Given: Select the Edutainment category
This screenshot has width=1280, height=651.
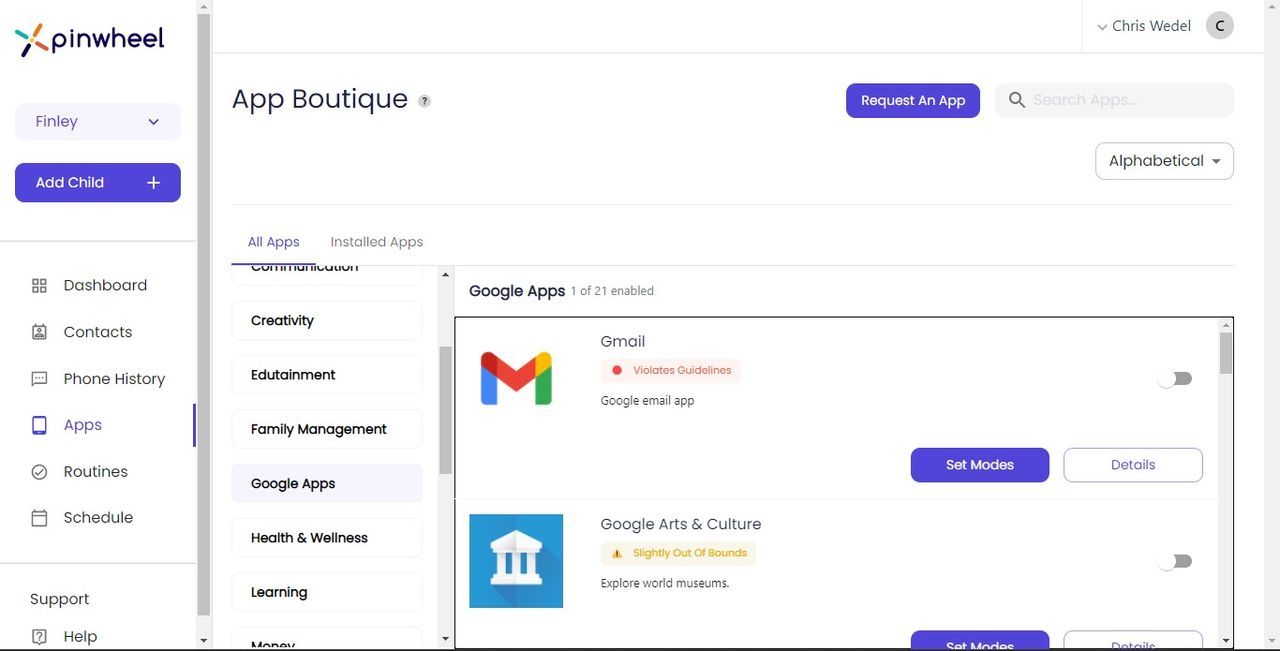Looking at the screenshot, I should 327,375.
